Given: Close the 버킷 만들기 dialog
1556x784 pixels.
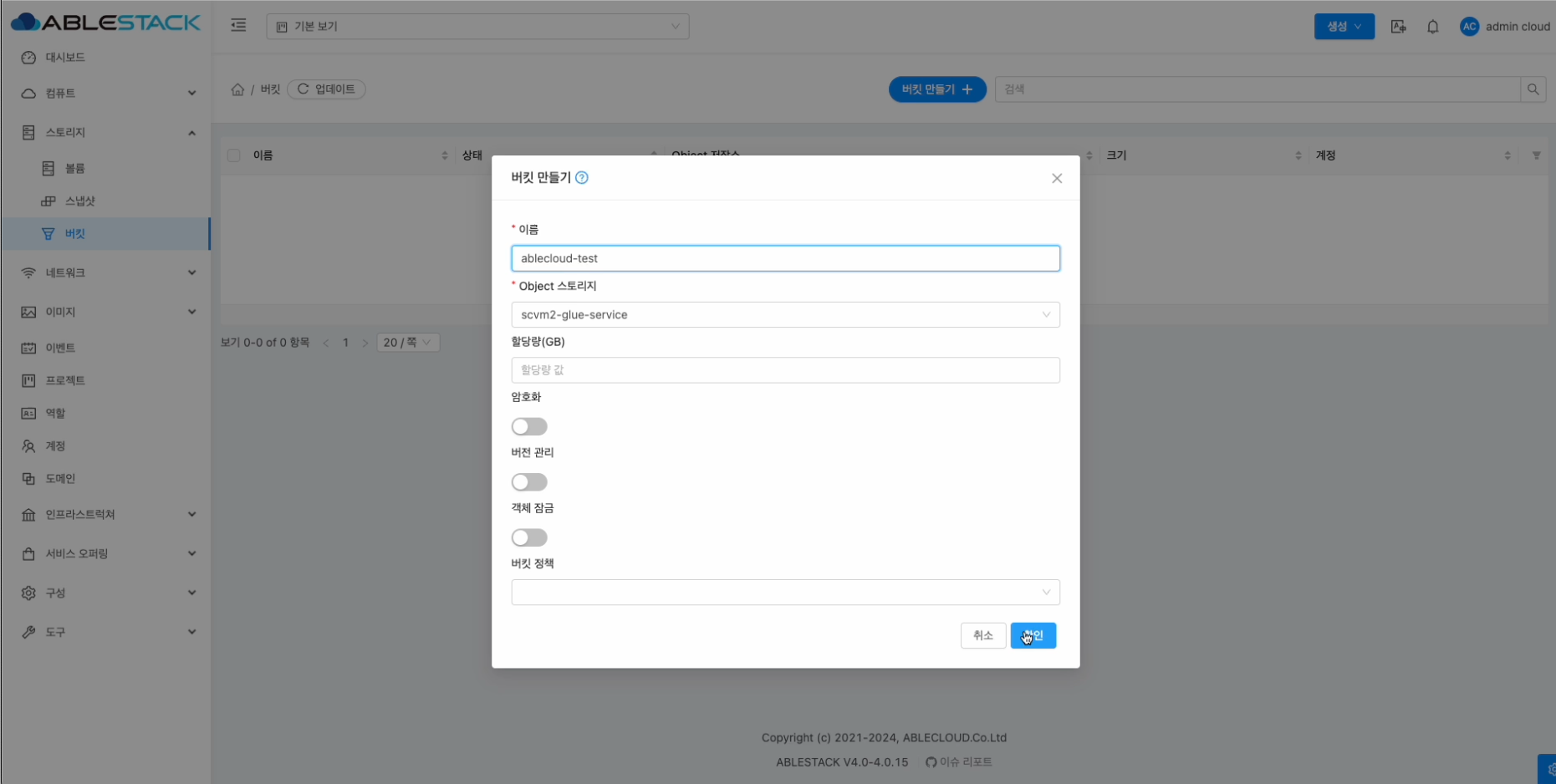Looking at the screenshot, I should pos(1057,178).
